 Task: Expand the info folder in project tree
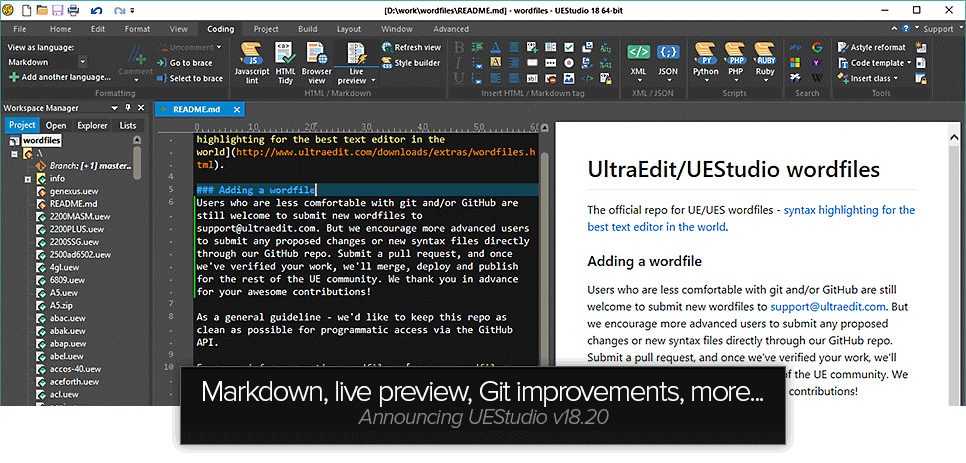28,179
